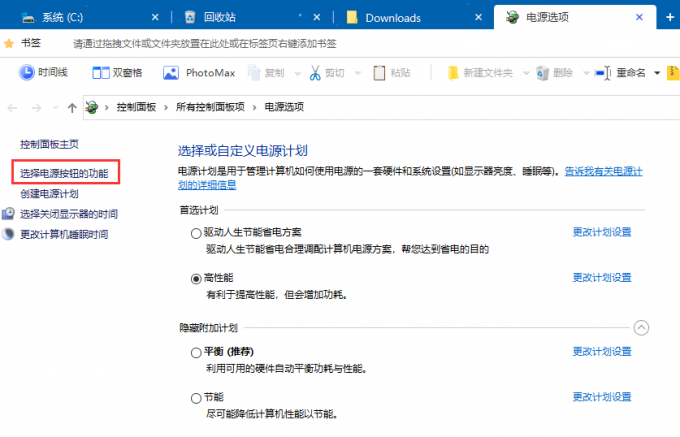Click the 新建文件夹 new folder icon

453,73
